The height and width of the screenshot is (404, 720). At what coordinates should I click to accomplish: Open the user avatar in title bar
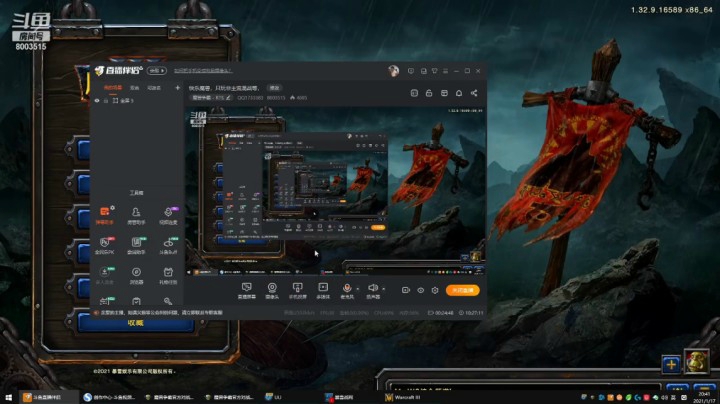click(394, 71)
